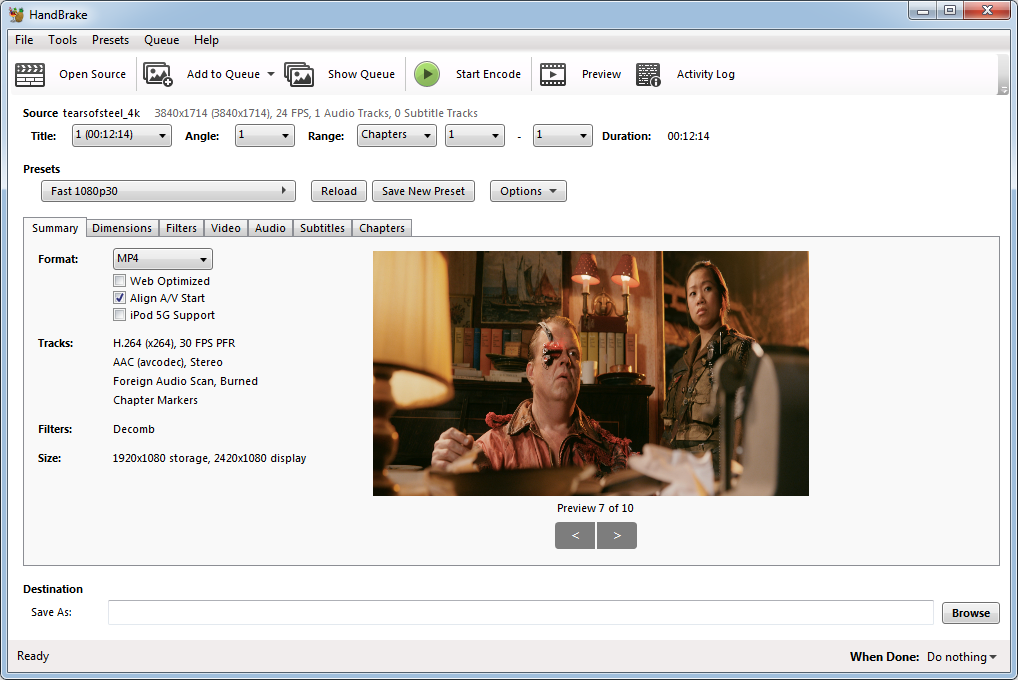The height and width of the screenshot is (680, 1018).
Task: Click the Save As destination field
Action: pyautogui.click(x=521, y=612)
